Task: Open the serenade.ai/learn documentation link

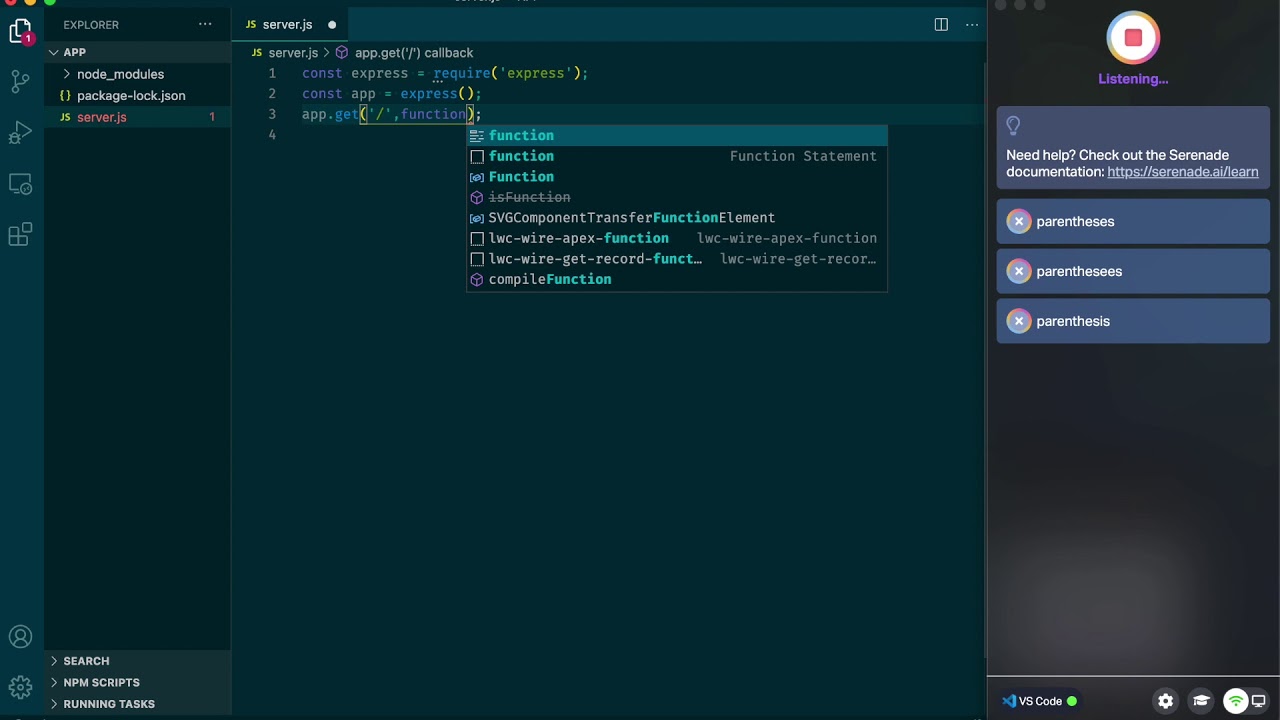Action: coord(1182,172)
